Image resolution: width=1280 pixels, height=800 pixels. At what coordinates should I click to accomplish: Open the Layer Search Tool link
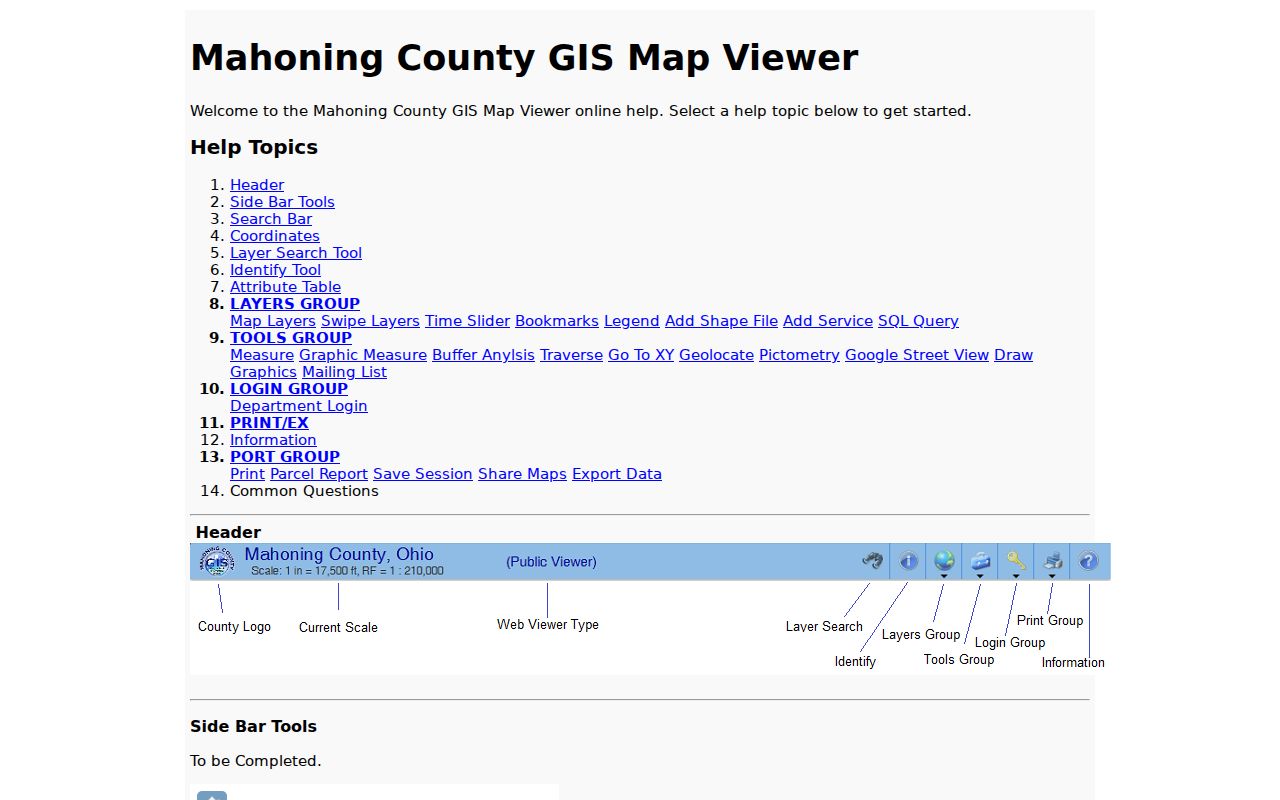(x=296, y=253)
